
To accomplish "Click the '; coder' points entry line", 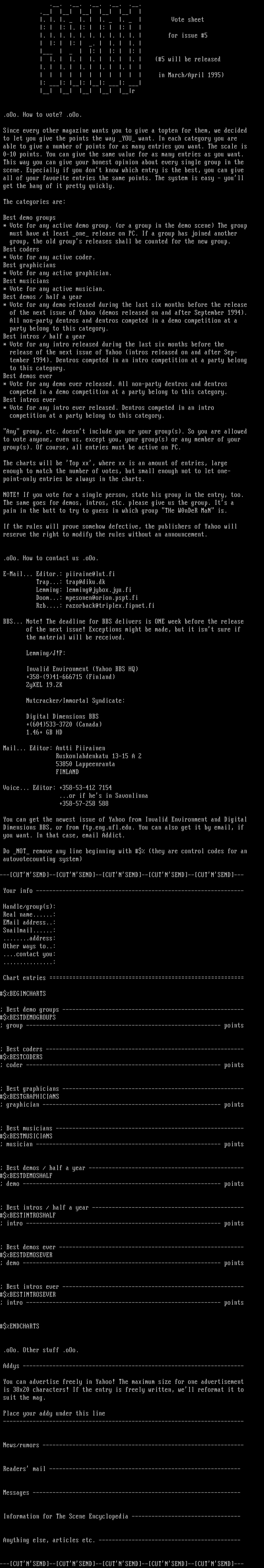I will pyautogui.click(x=122, y=1065).
